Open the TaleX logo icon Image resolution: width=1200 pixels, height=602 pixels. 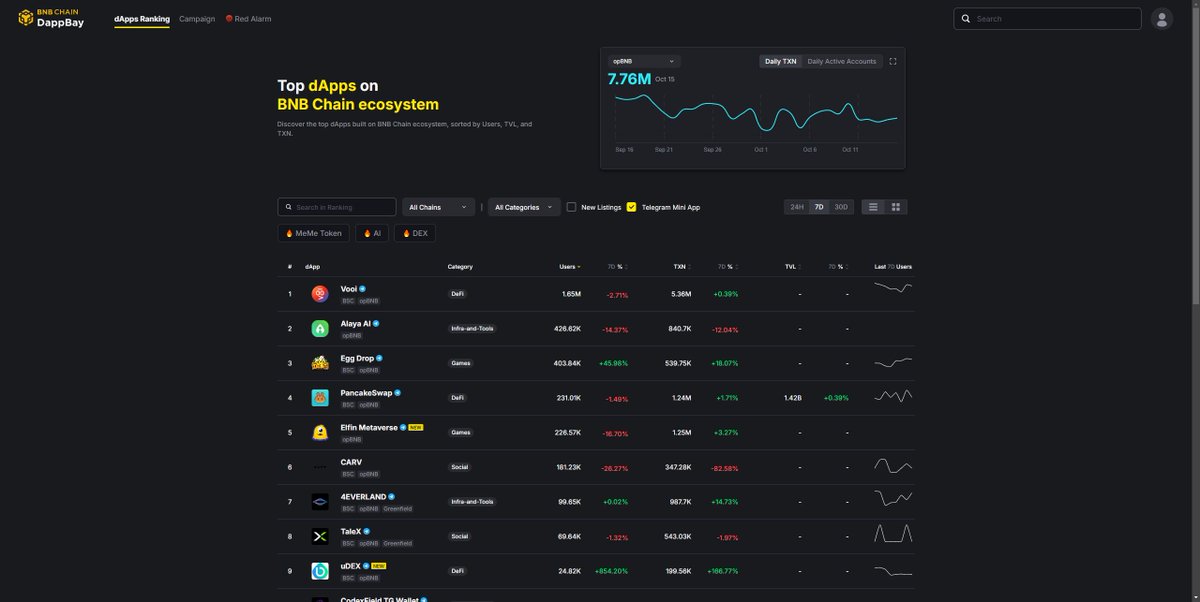coord(319,537)
